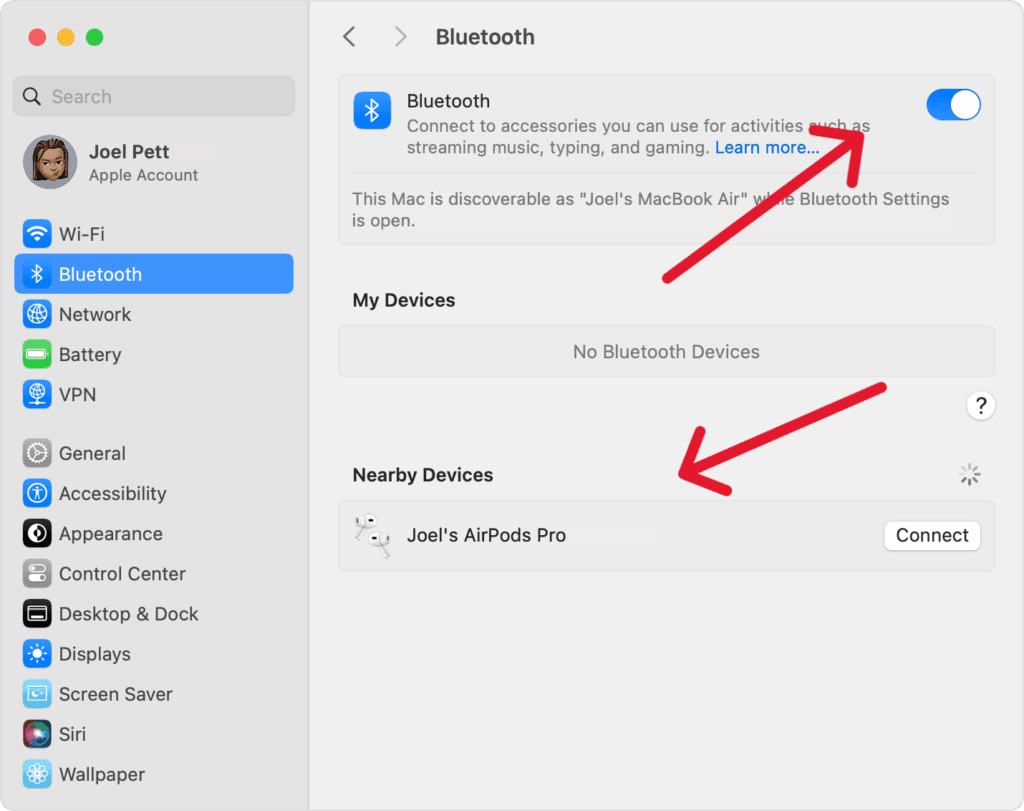Select the Wi-Fi label in sidebar
This screenshot has width=1024, height=811.
point(82,234)
